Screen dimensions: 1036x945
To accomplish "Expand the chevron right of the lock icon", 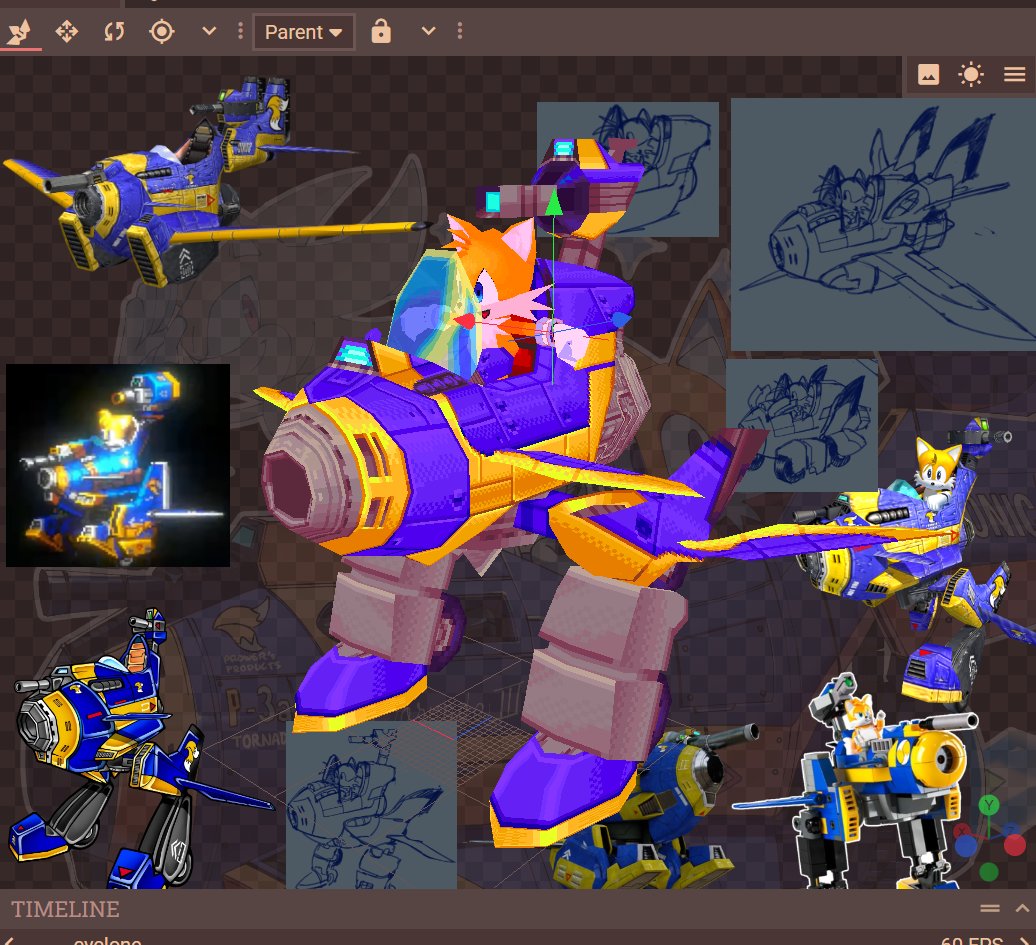I will 428,31.
